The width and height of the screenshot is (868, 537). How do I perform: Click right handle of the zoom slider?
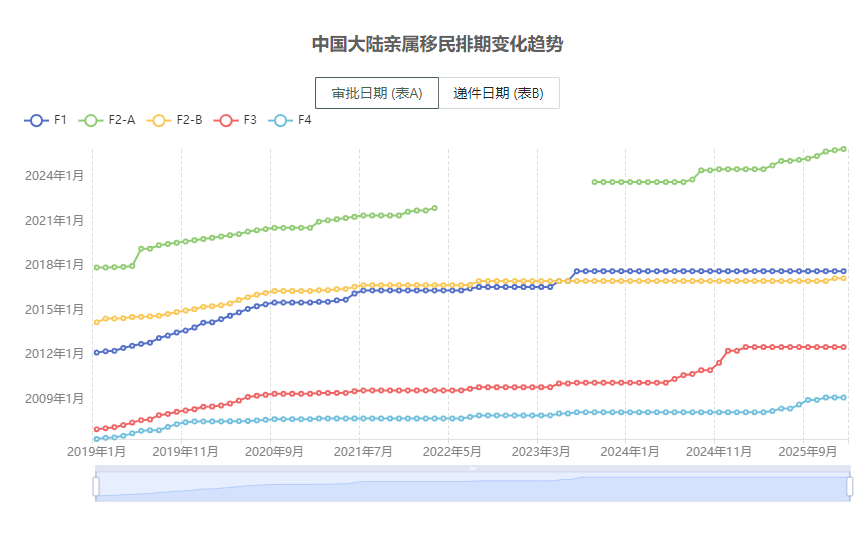tap(849, 486)
